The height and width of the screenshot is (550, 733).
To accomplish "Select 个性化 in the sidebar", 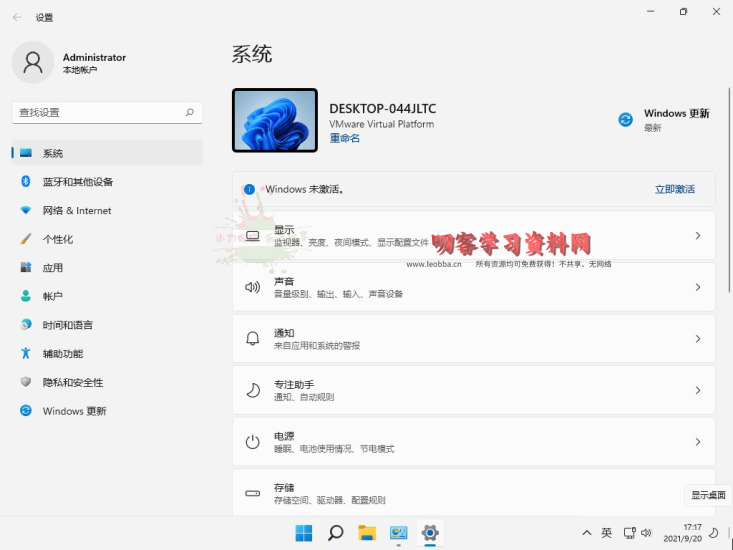I will [x=108, y=239].
